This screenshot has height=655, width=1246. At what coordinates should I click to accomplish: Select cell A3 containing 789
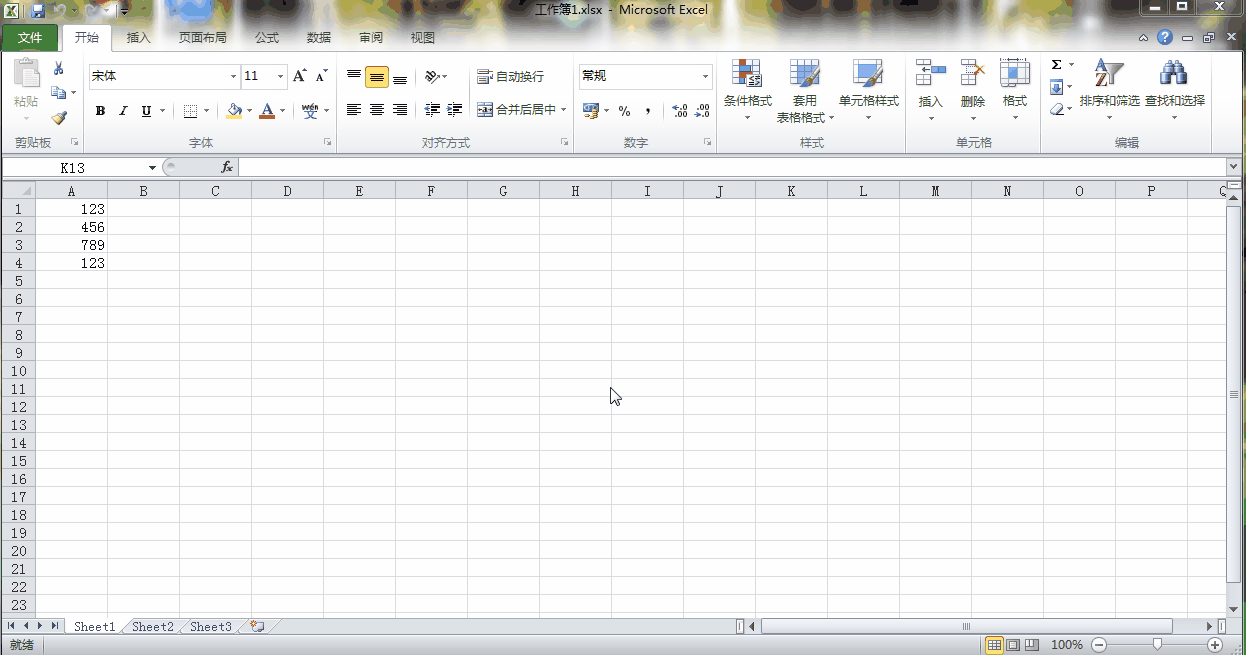[72, 245]
